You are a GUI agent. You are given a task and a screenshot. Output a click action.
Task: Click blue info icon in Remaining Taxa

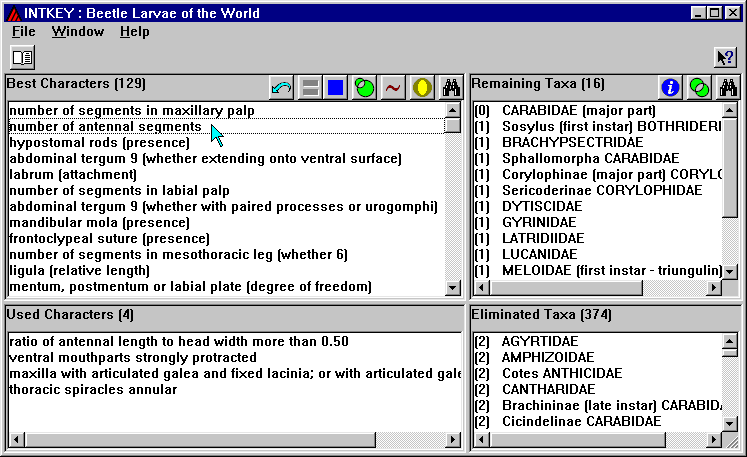[670, 88]
